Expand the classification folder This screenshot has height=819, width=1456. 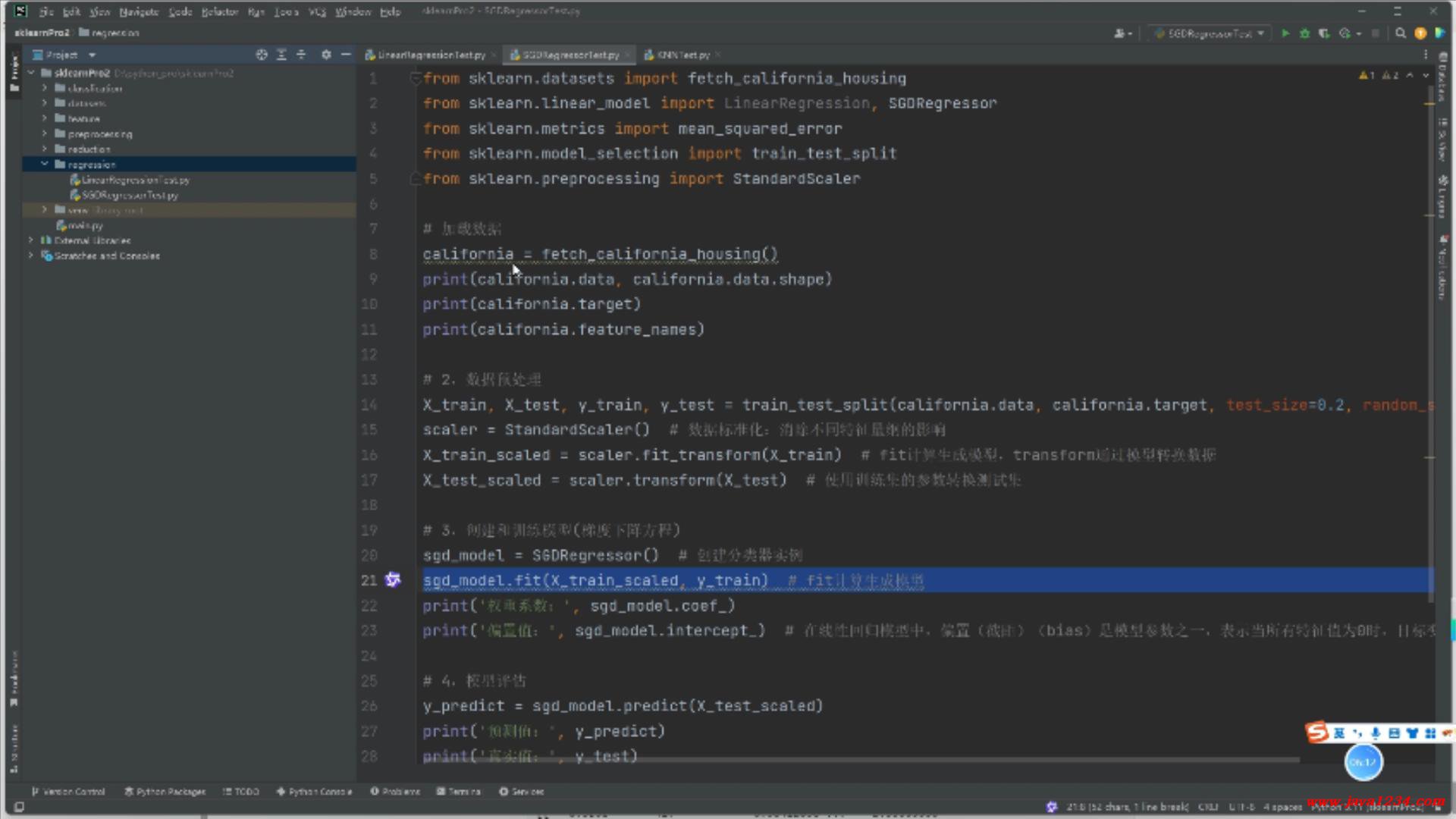click(x=45, y=88)
